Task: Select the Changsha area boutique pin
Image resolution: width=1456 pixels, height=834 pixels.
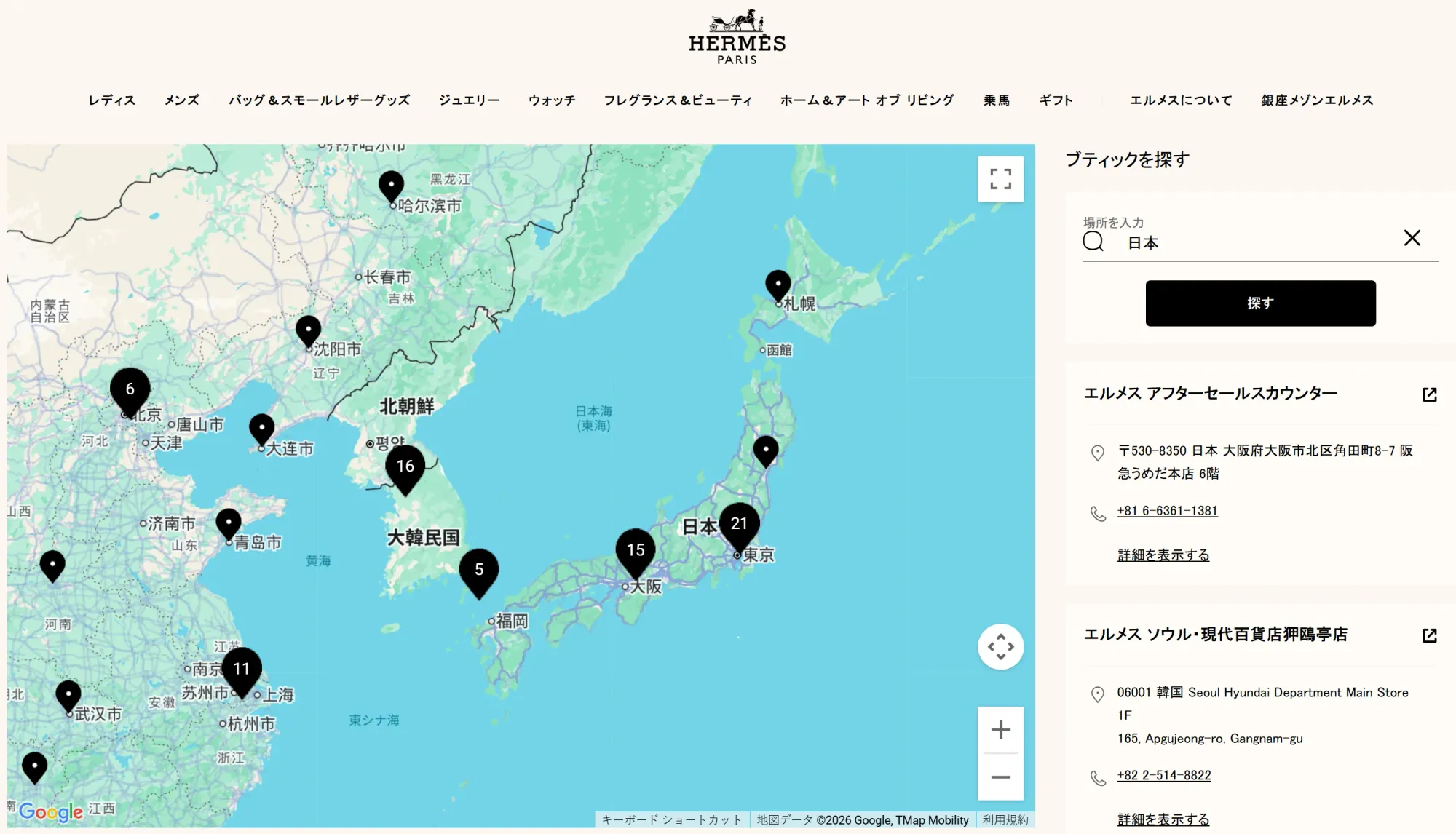Action: coord(34,768)
